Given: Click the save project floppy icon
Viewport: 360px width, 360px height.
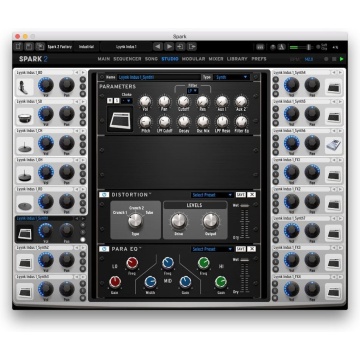Looking at the screenshot, I should 29,47.
